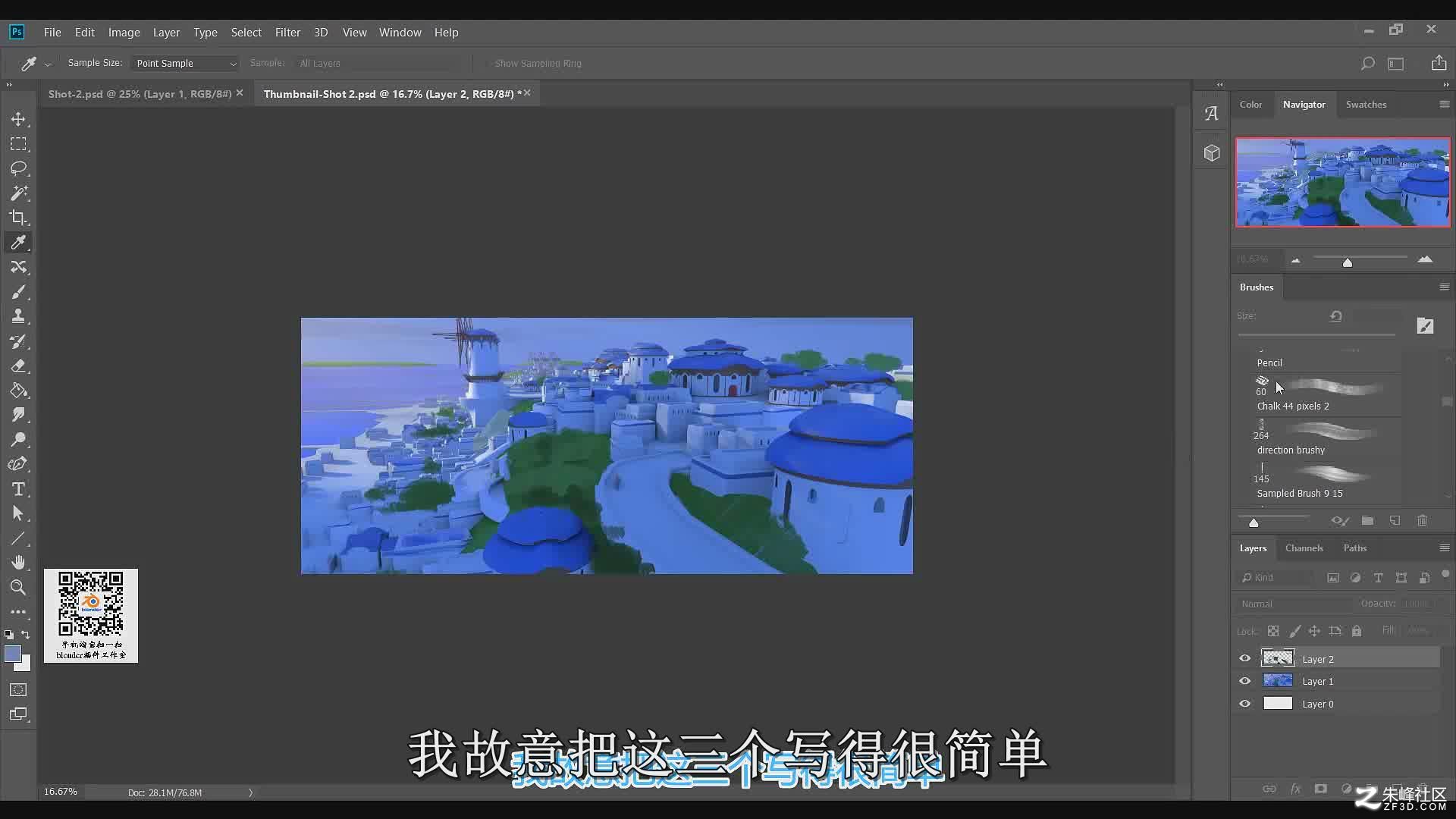
Task: Toggle lock image pixels brush icon
Action: click(x=1294, y=631)
